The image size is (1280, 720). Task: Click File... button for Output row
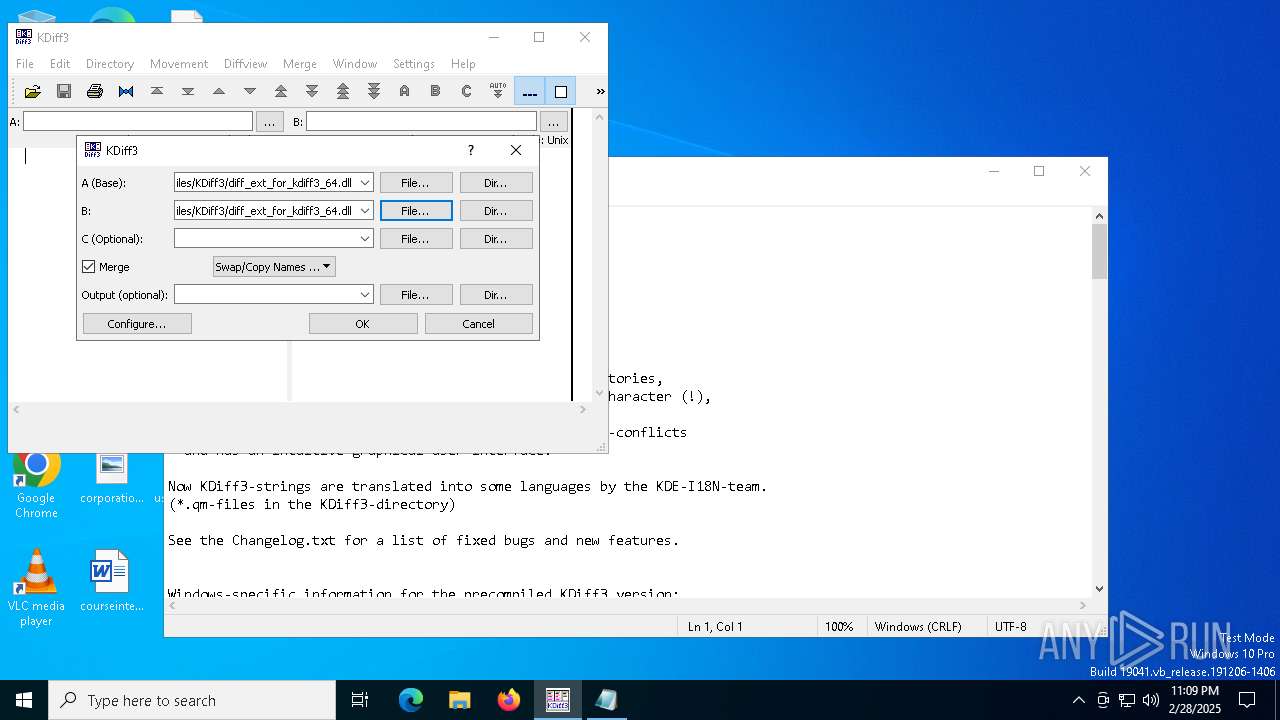[415, 295]
